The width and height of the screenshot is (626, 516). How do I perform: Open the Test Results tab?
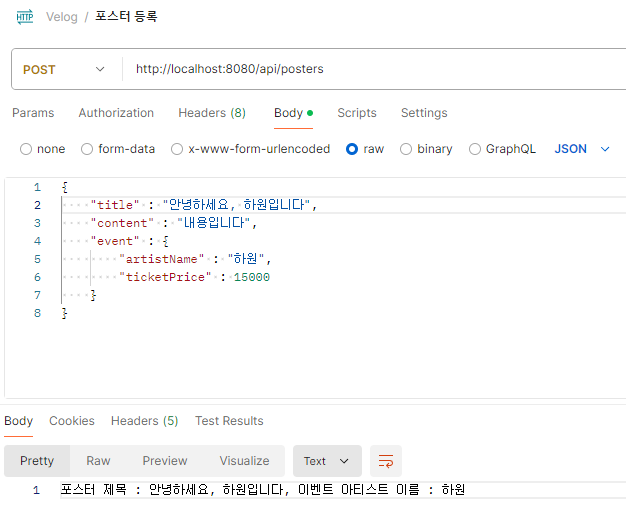pos(229,421)
